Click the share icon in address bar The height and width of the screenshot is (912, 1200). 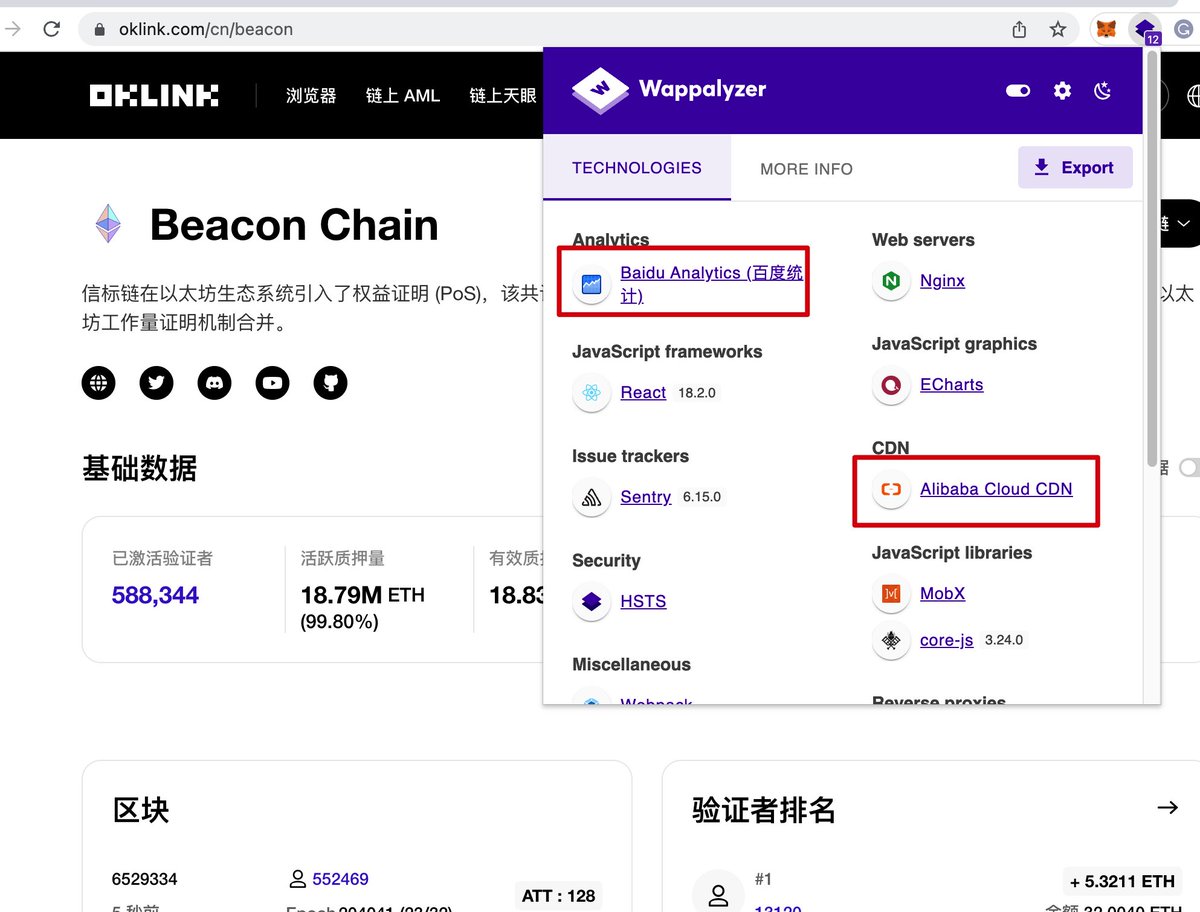(x=1019, y=29)
